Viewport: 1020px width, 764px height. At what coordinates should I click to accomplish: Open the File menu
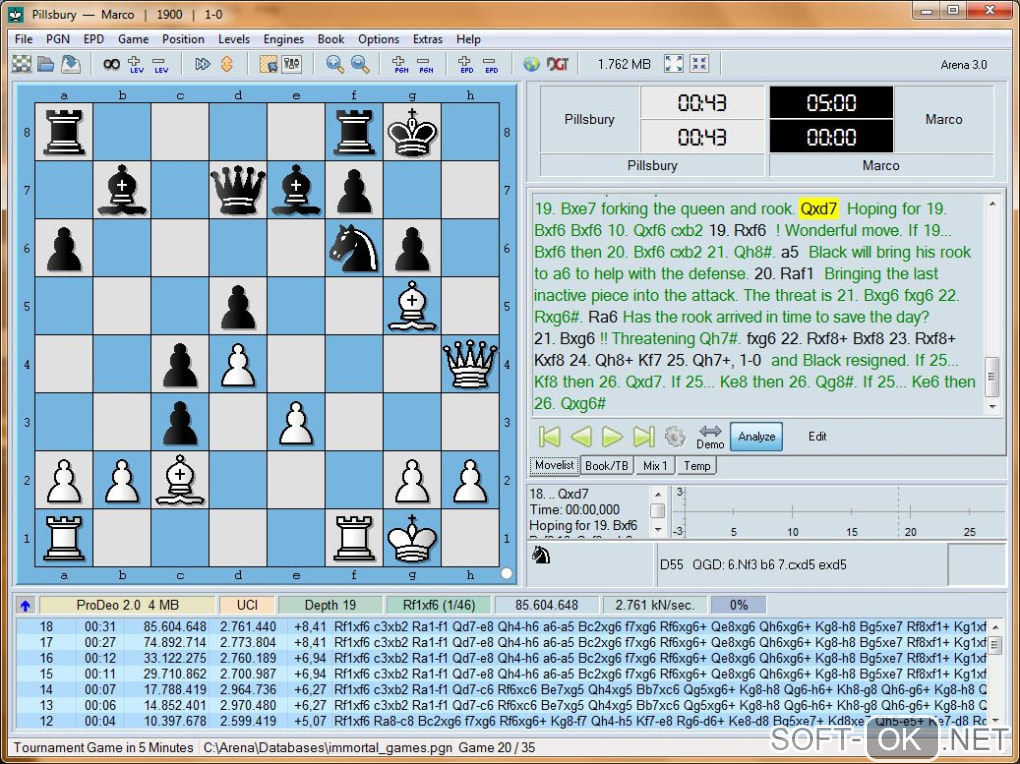tap(23, 39)
